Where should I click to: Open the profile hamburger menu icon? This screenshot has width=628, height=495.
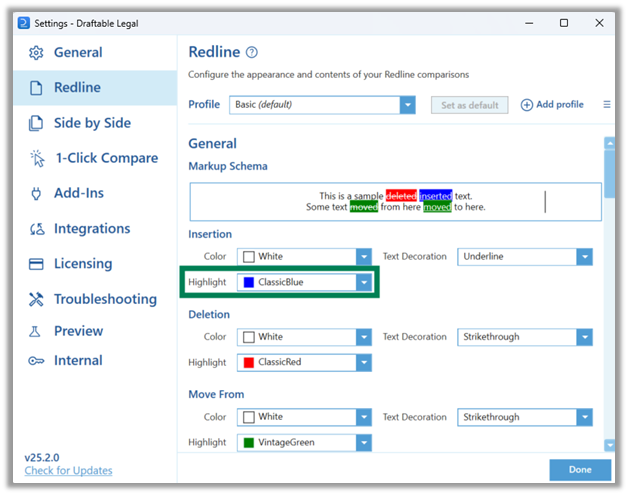point(607,105)
